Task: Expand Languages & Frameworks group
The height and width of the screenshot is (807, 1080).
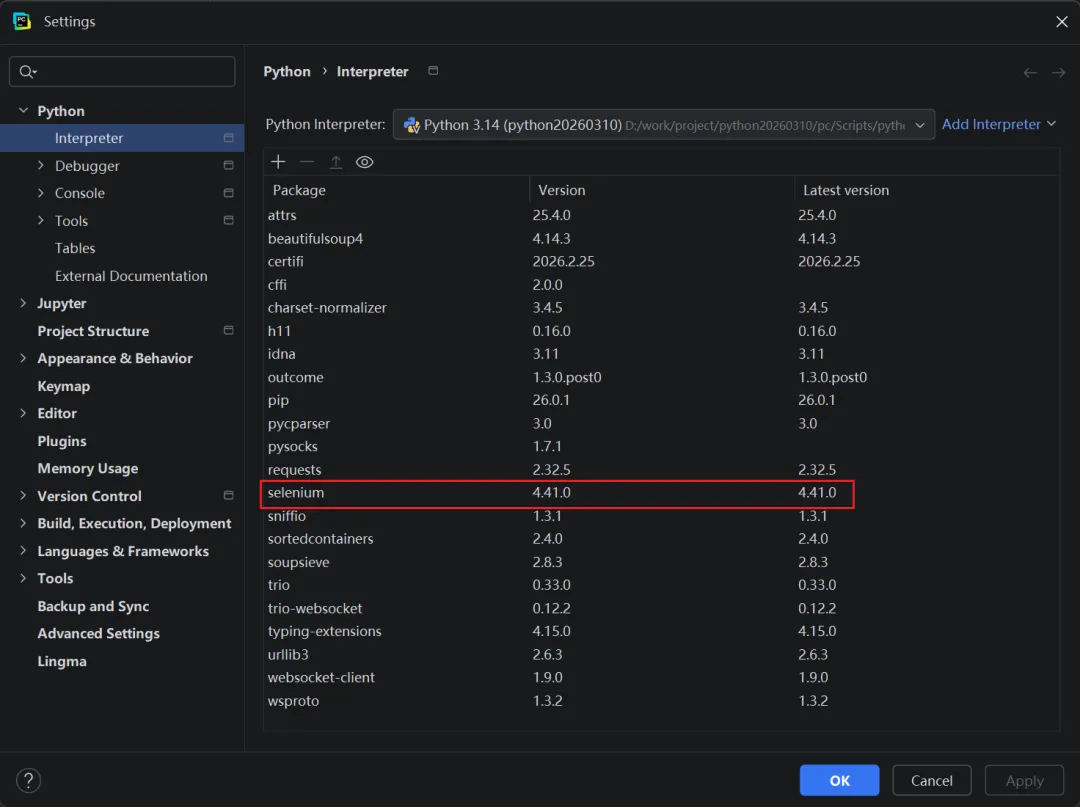Action: click(x=23, y=551)
